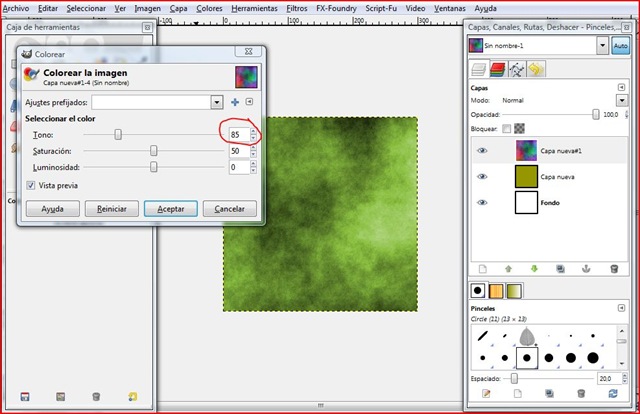Open the Channels tab icon
This screenshot has width=640, height=414.
[x=498, y=69]
